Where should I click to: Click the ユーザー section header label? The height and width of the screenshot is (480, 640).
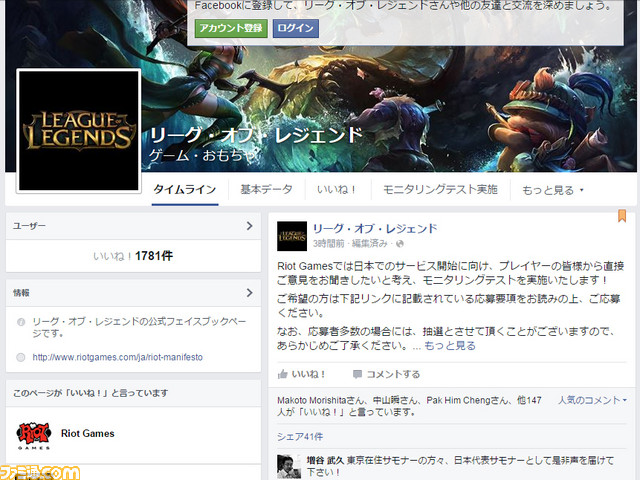29,226
